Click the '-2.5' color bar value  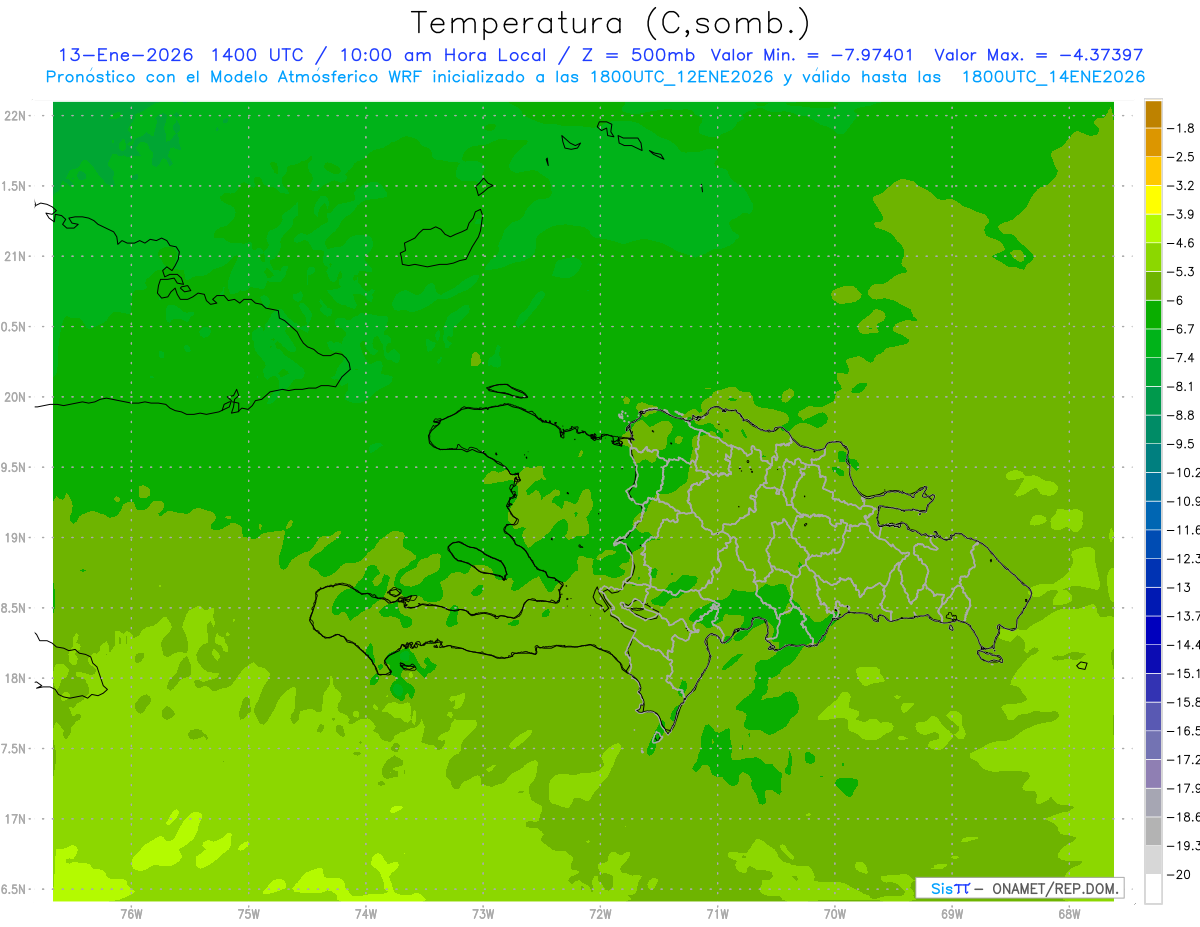click(x=1181, y=157)
